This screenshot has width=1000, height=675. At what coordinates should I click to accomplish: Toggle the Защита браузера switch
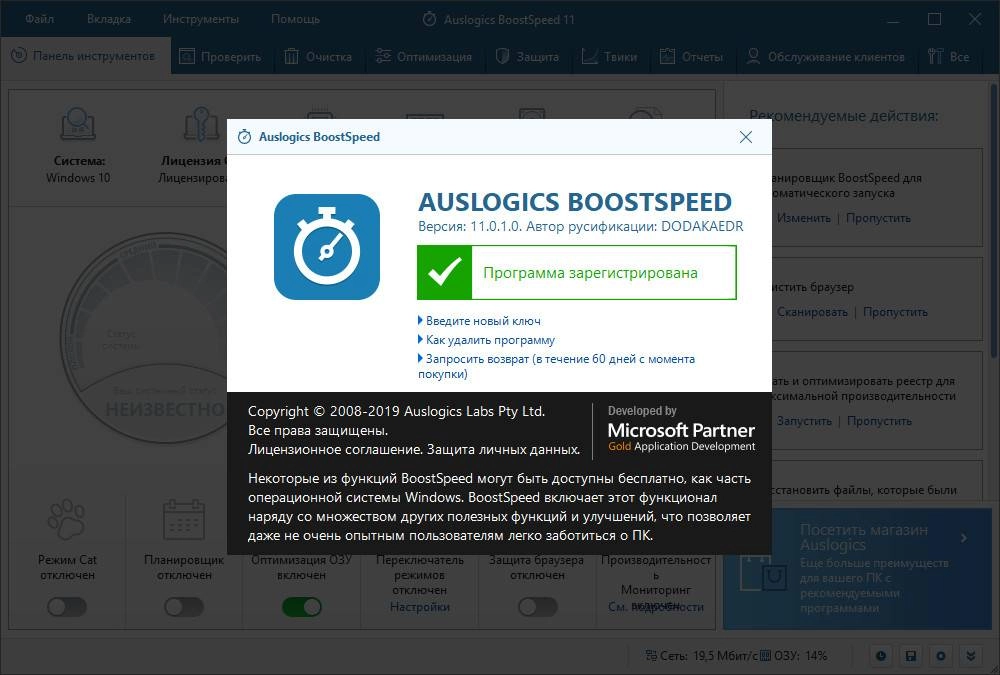click(x=537, y=607)
